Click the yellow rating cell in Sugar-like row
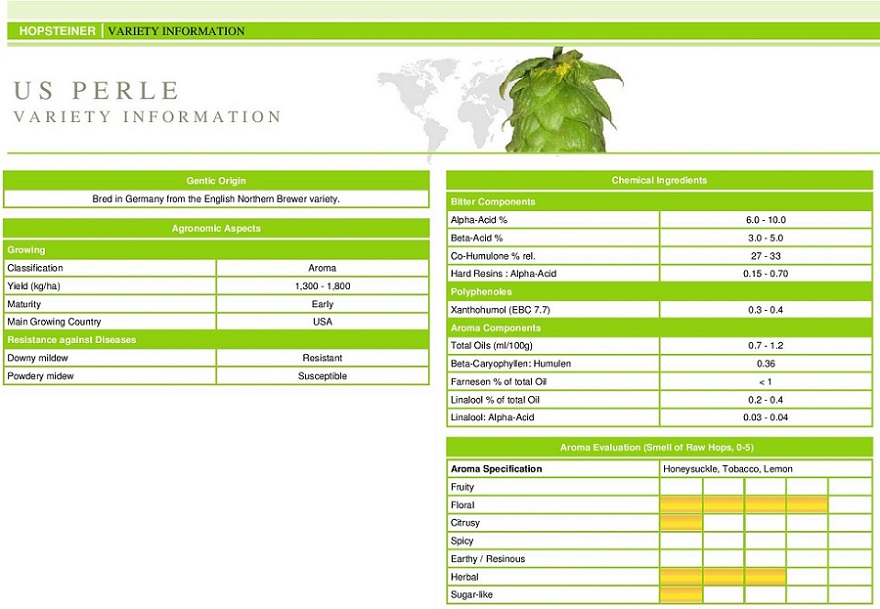880x609 pixels. tap(681, 594)
